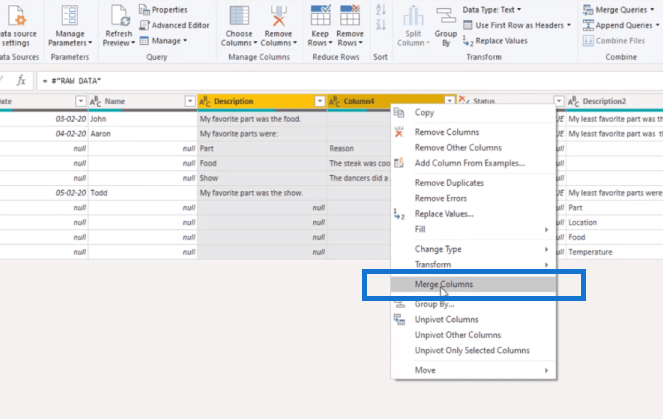Image resolution: width=663 pixels, height=419 pixels.
Task: Click Column4 ABC type icon
Action: click(x=334, y=101)
